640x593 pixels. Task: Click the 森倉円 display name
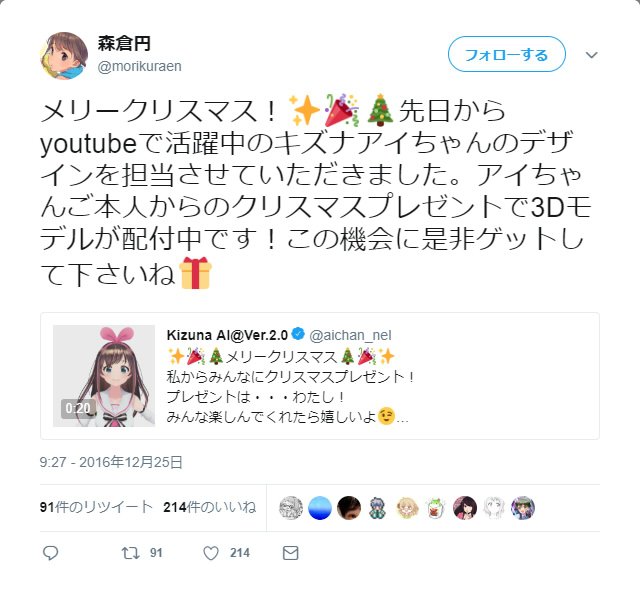pos(124,43)
